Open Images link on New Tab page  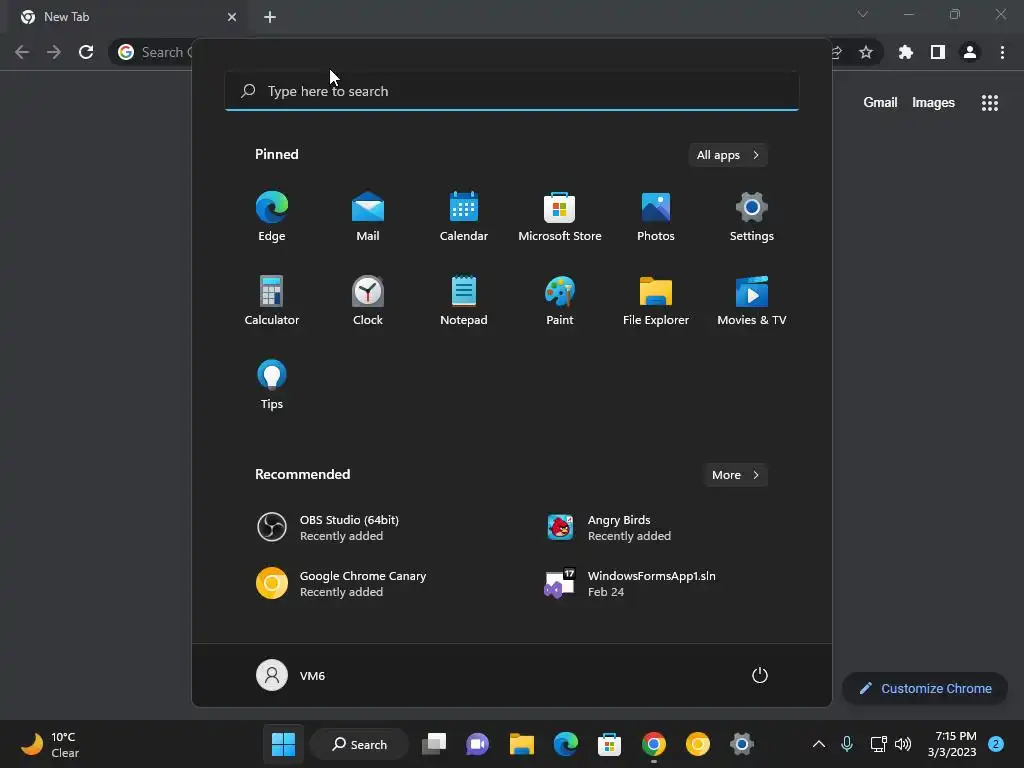933,103
